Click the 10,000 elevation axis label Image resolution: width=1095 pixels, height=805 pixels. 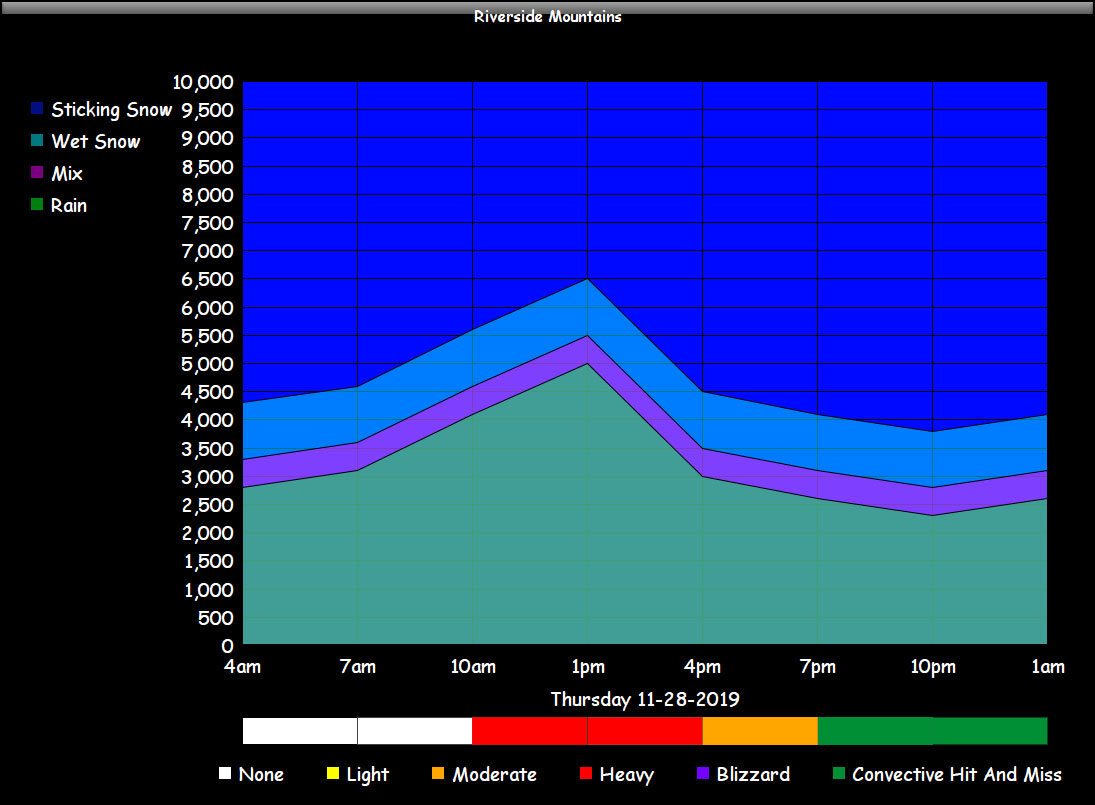coord(204,82)
